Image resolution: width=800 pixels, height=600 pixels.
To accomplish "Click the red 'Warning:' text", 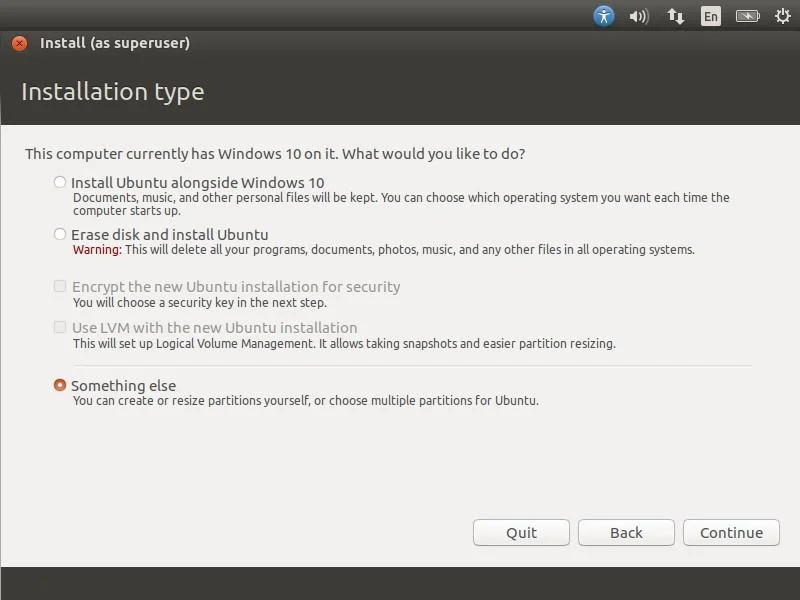I will point(97,249).
